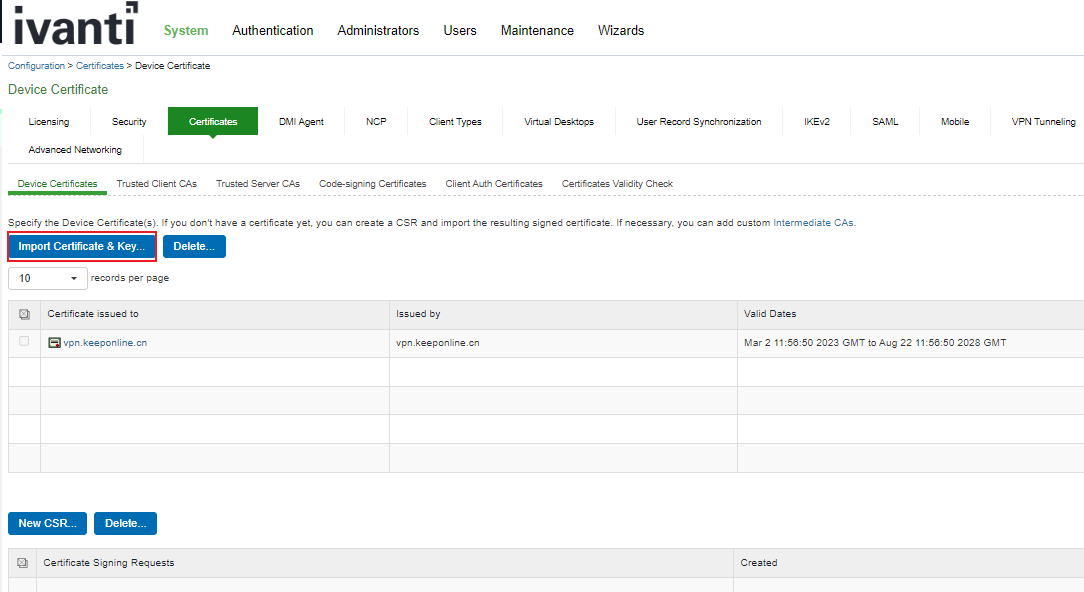
Task: Click the Configuration breadcrumb link
Action: coord(36,65)
